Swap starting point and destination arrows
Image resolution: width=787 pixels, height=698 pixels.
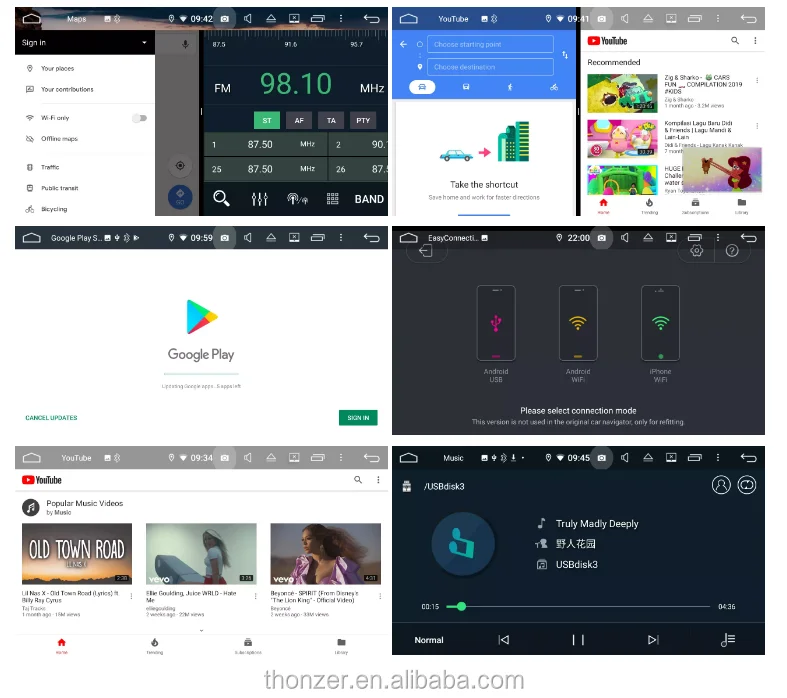[565, 55]
